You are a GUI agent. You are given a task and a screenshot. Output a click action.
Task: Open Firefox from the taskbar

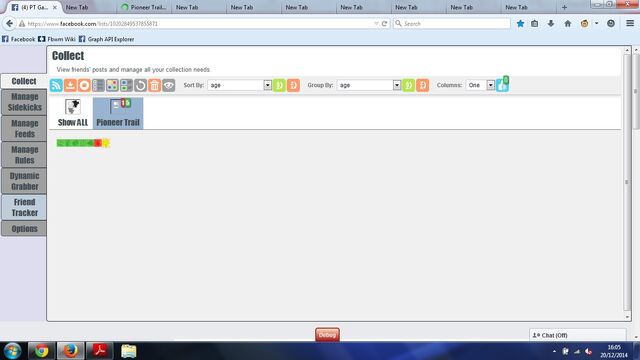pos(70,351)
